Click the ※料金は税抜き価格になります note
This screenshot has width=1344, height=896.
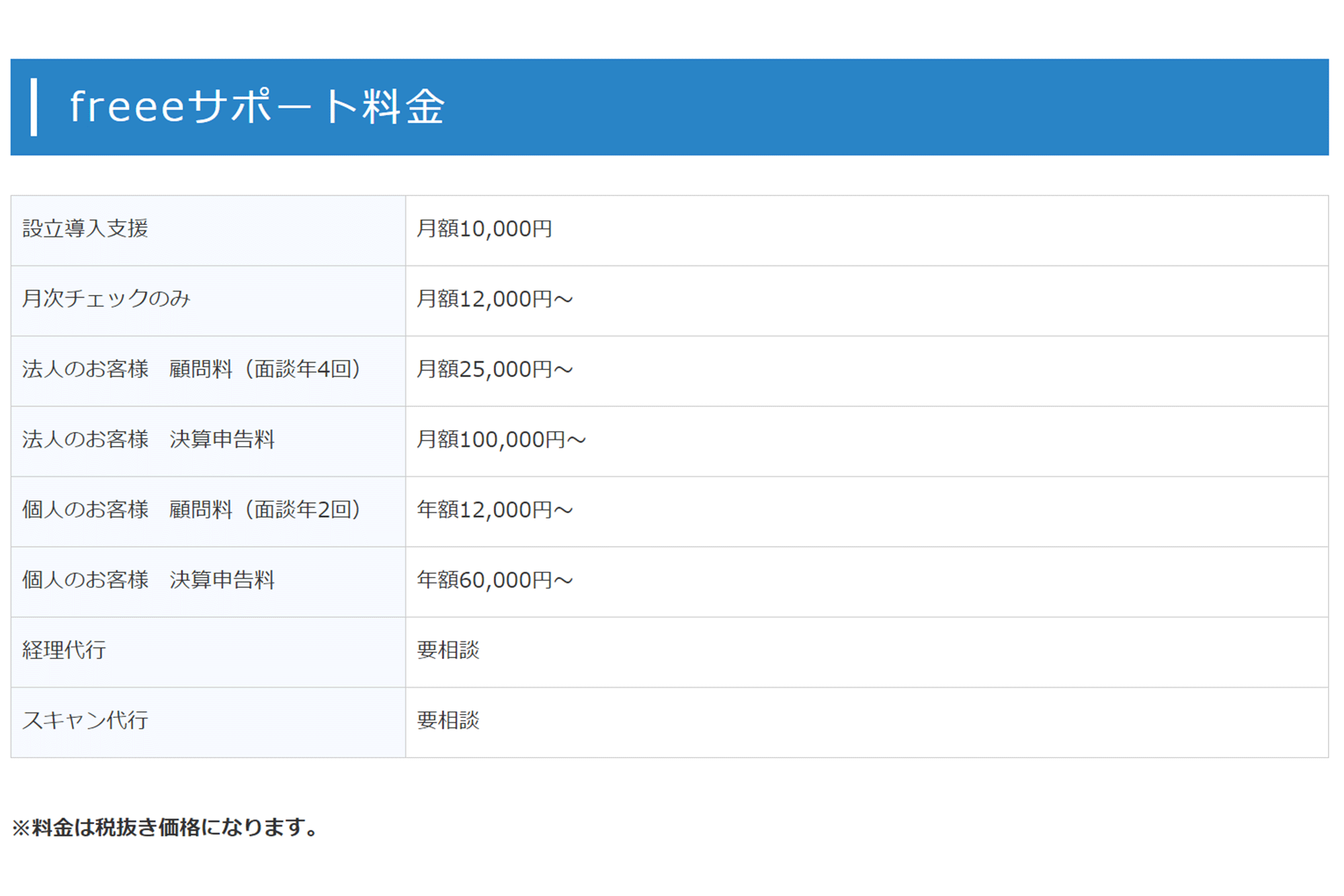pos(165,827)
